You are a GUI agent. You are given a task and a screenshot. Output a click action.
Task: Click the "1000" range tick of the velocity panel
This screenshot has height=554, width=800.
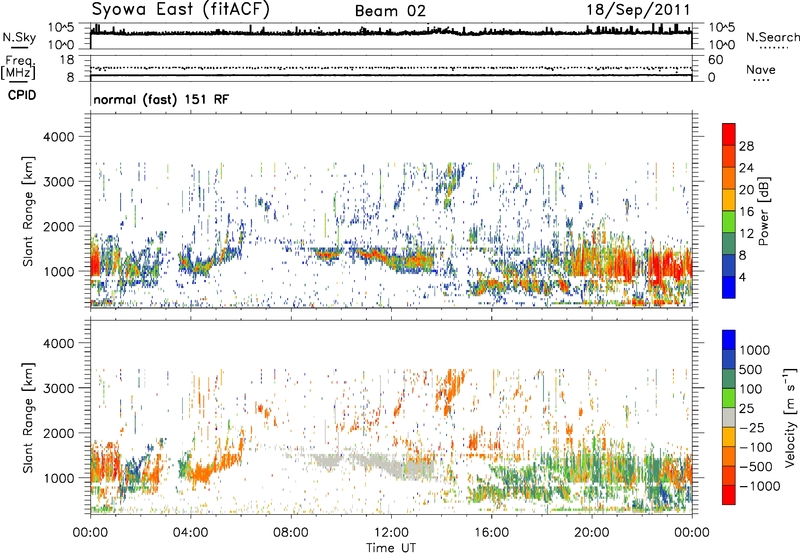[x=58, y=478]
